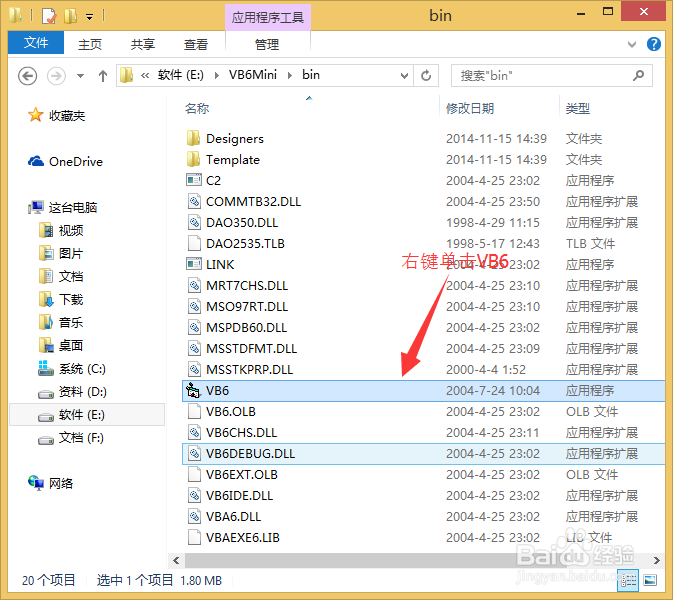Viewport: 673px width, 600px height.
Task: Select 文档 (F:) drive in sidebar
Action: tap(81, 438)
